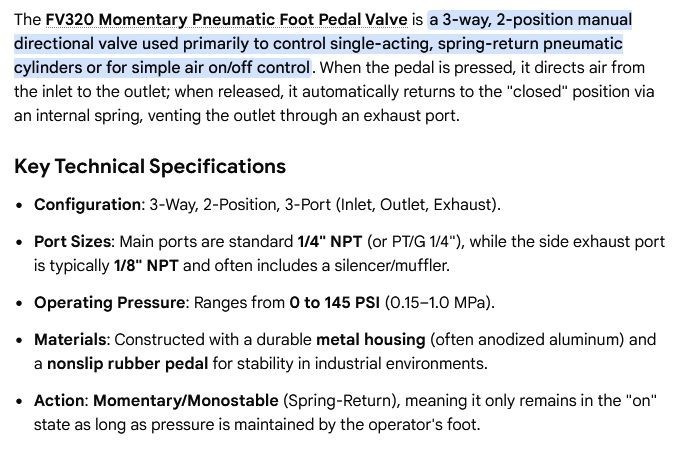The width and height of the screenshot is (687, 450).
Task: Click the bold metal housing text
Action: [x=371, y=340]
